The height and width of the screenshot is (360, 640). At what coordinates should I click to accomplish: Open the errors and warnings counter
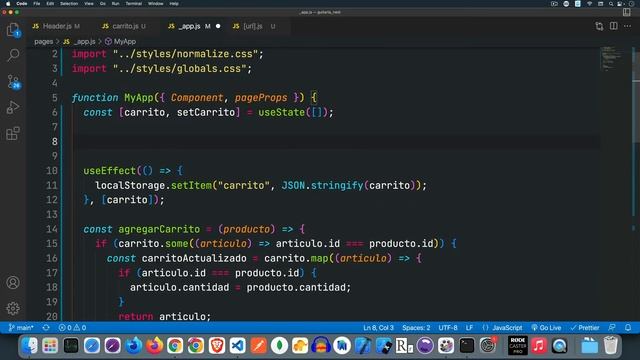(x=72, y=328)
